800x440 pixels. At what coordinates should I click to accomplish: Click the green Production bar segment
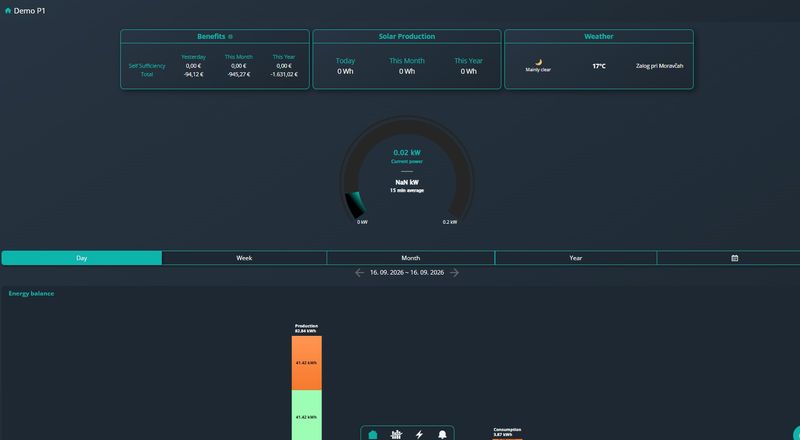(307, 415)
